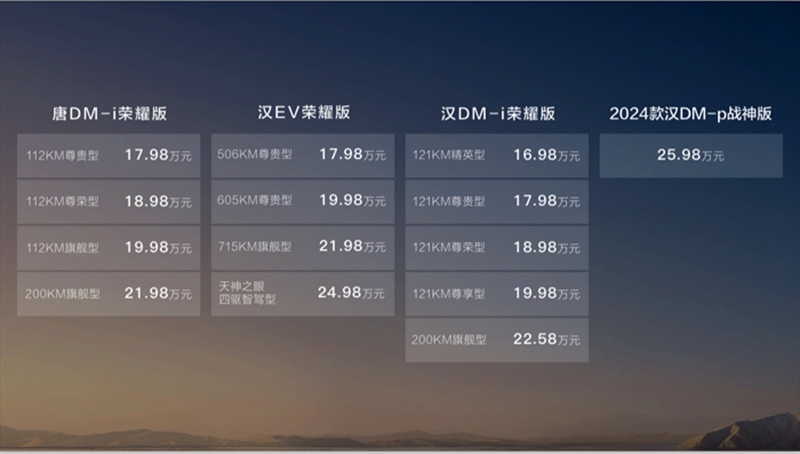Click the 21.98万元 price for 715KM旗舰型
The height and width of the screenshot is (454, 800).
(x=353, y=246)
